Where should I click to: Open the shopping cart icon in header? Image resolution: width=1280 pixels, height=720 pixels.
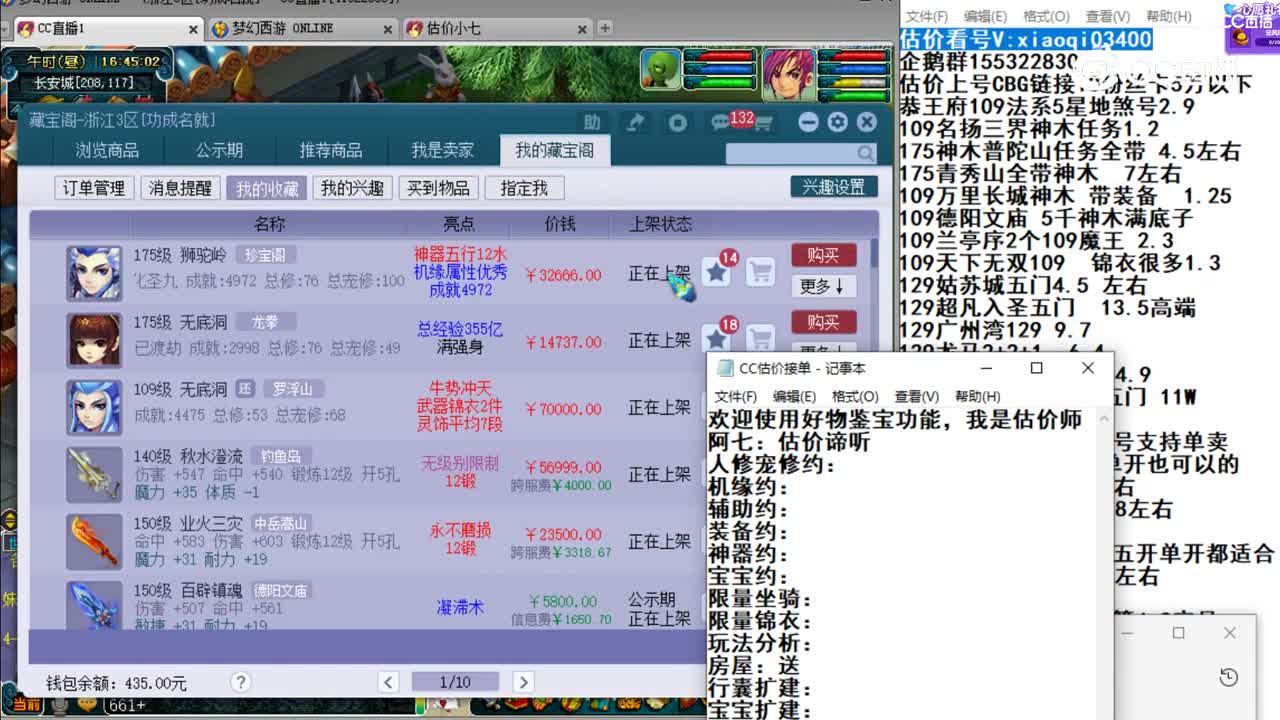click(763, 123)
